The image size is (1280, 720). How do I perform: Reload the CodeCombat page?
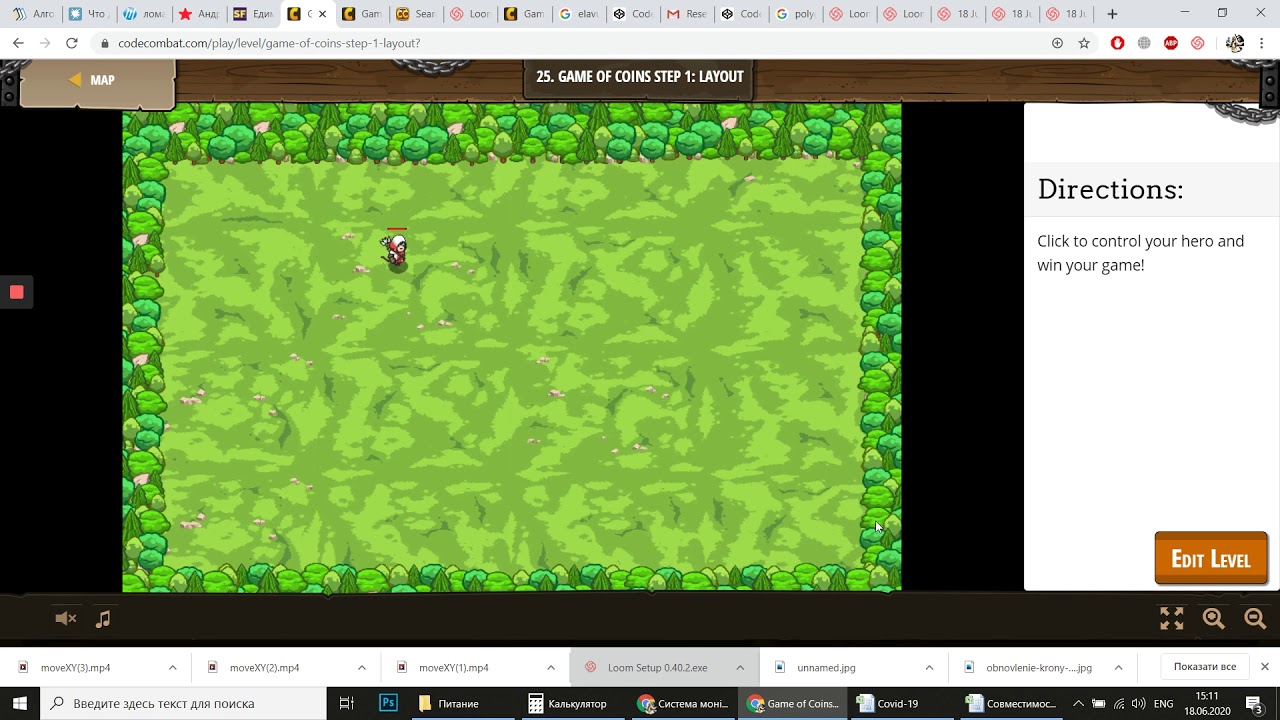pyautogui.click(x=72, y=43)
